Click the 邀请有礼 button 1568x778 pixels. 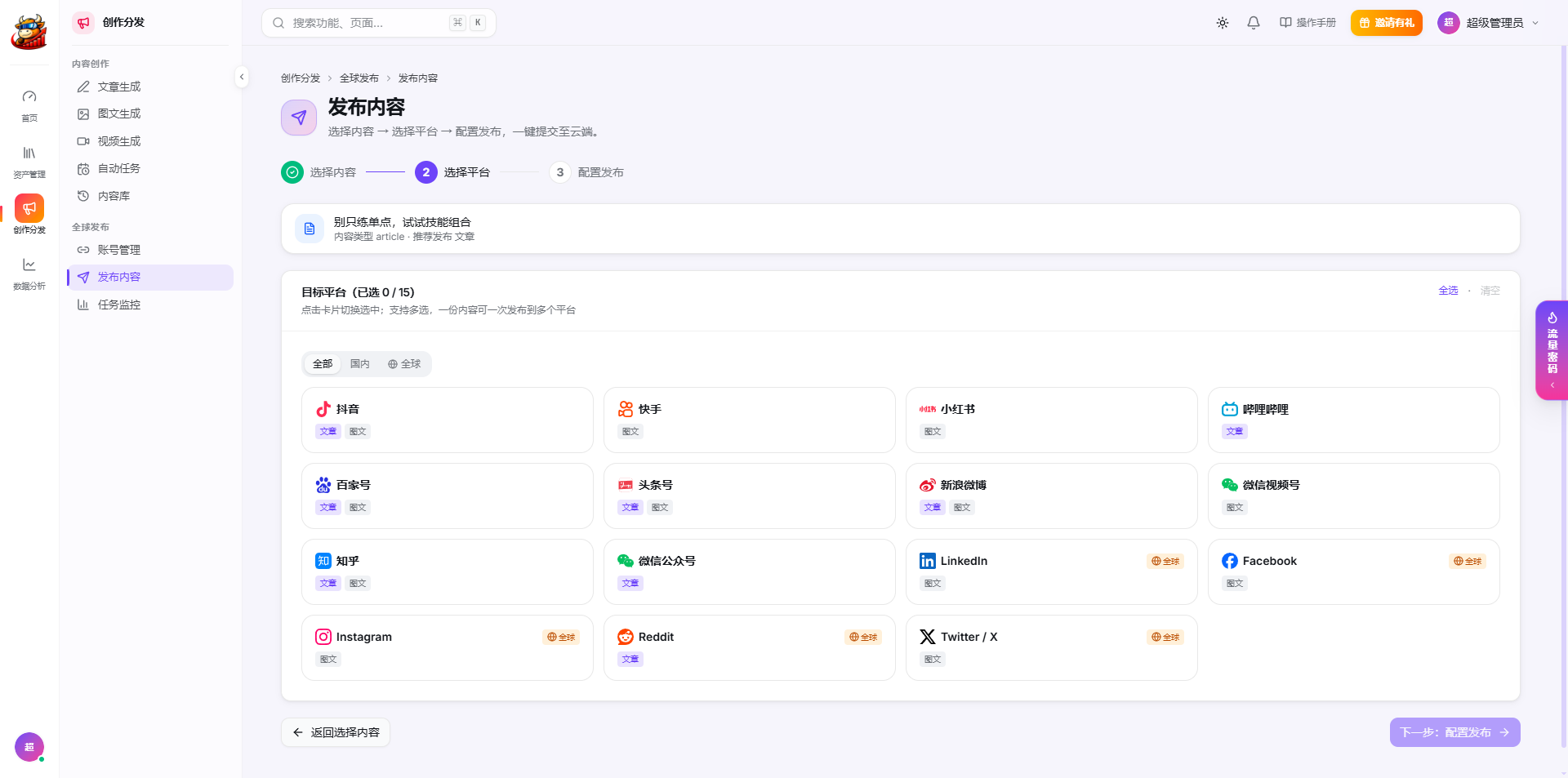coord(1386,23)
